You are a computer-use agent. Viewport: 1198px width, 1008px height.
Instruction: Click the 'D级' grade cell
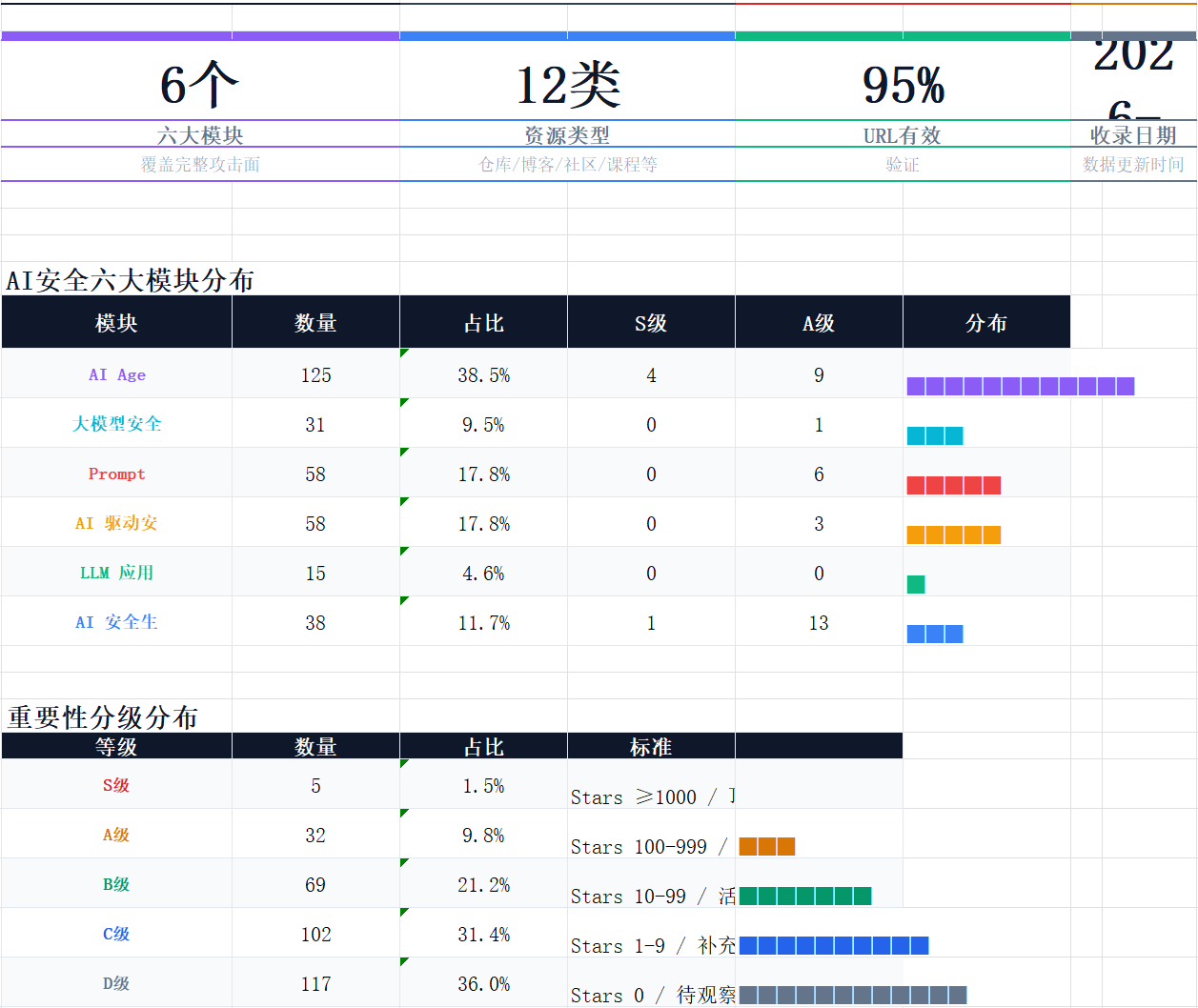click(x=116, y=982)
